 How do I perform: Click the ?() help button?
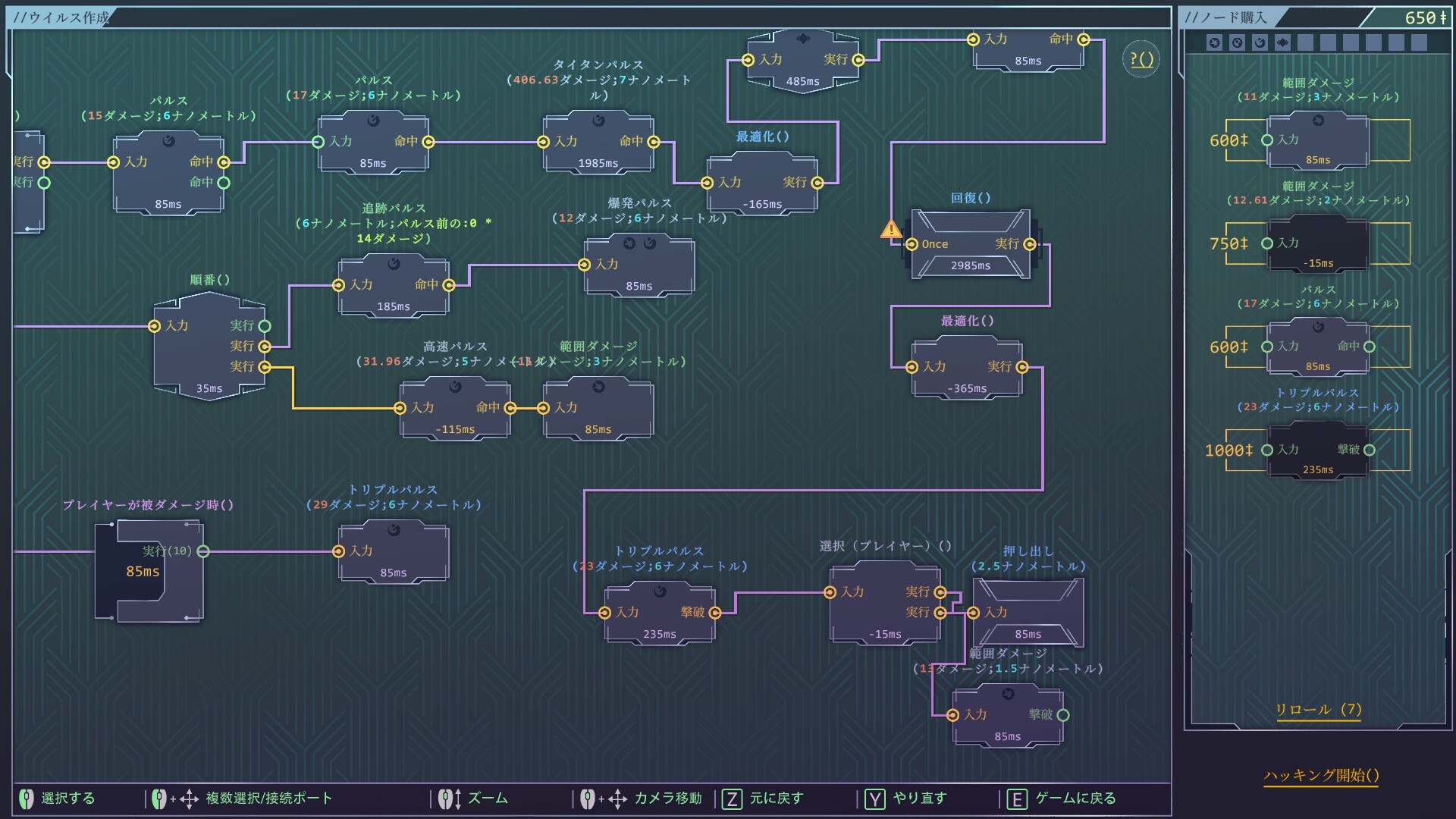1141,59
